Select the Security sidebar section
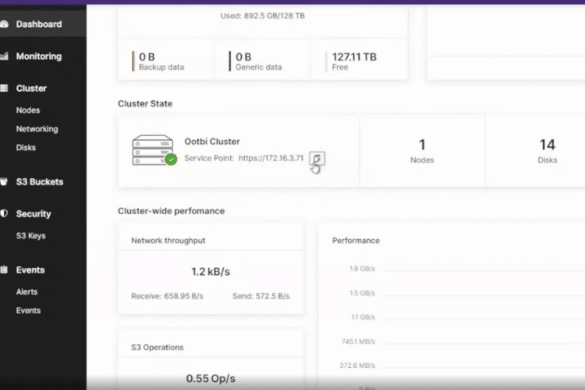 coord(33,214)
